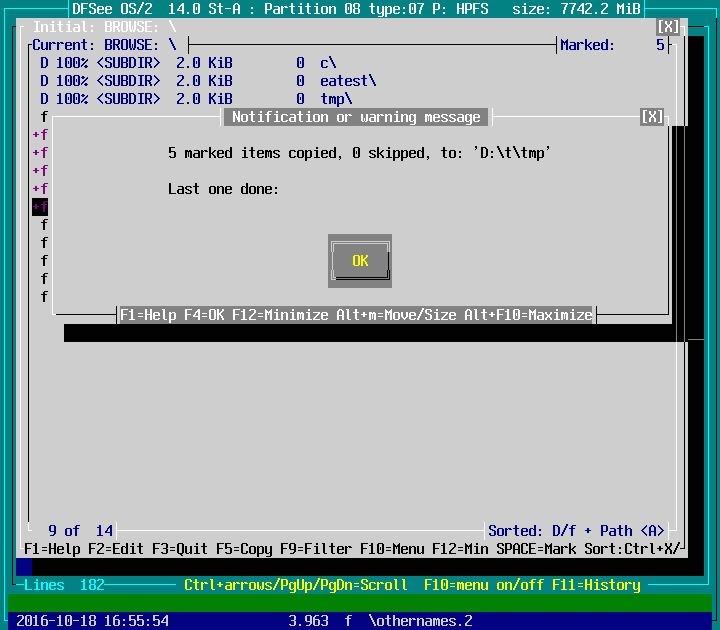The width and height of the screenshot is (720, 630).
Task: Close the Notification or warning message dialog
Action: (x=652, y=117)
